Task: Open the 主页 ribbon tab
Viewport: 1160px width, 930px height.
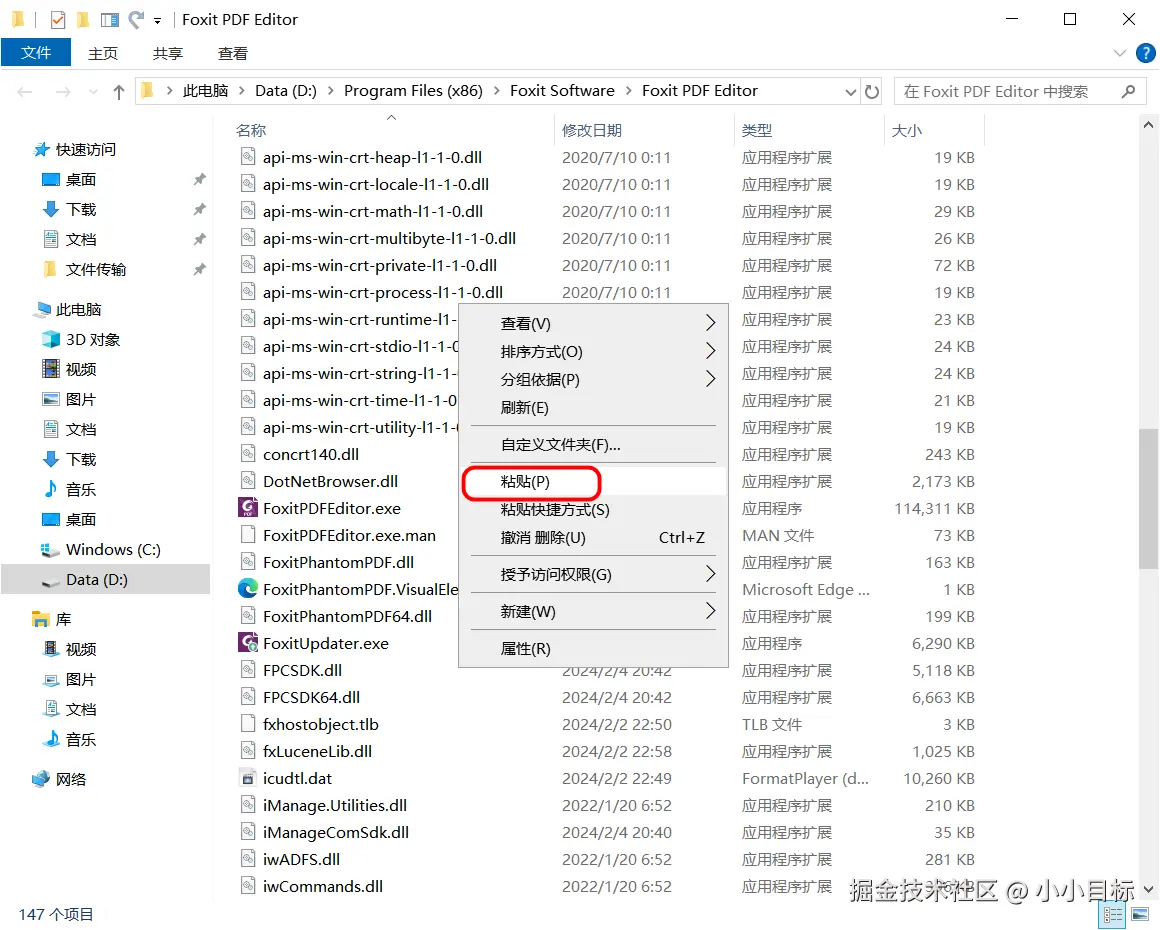Action: coord(103,53)
